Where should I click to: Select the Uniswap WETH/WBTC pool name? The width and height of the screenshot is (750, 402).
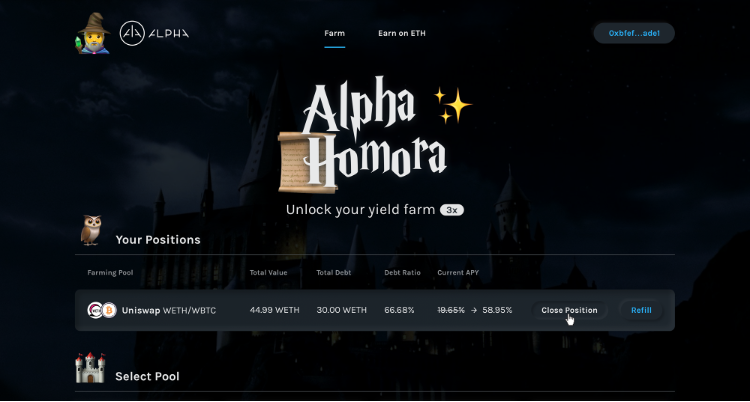169,311
